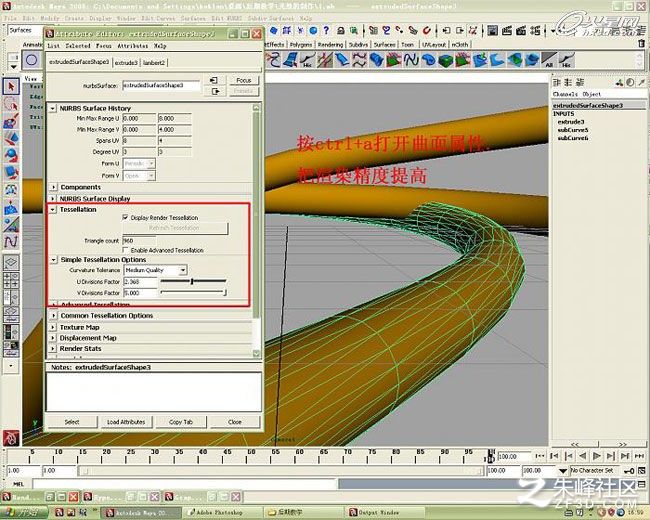Viewport: 650px width, 520px height.
Task: Click the NURBS circle shelf icon
Action: click(x=32, y=60)
